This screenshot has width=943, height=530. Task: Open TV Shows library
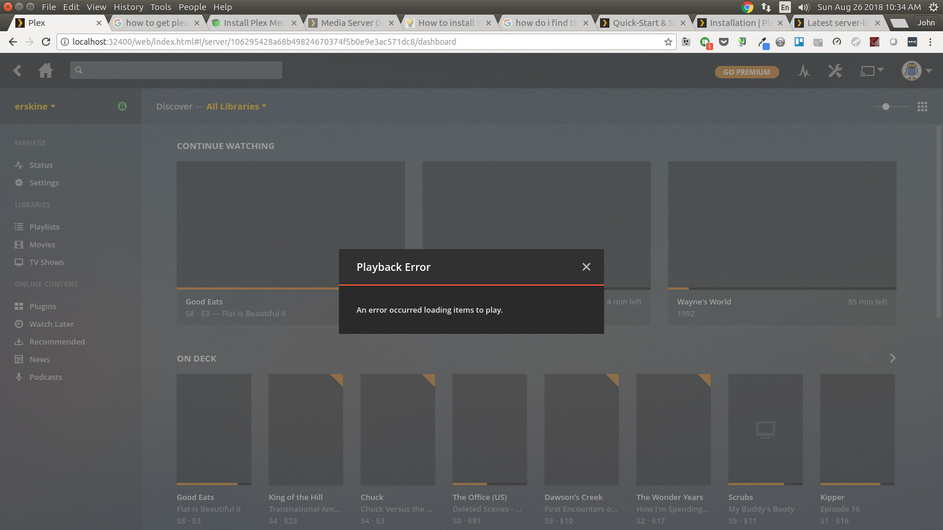[46, 262]
